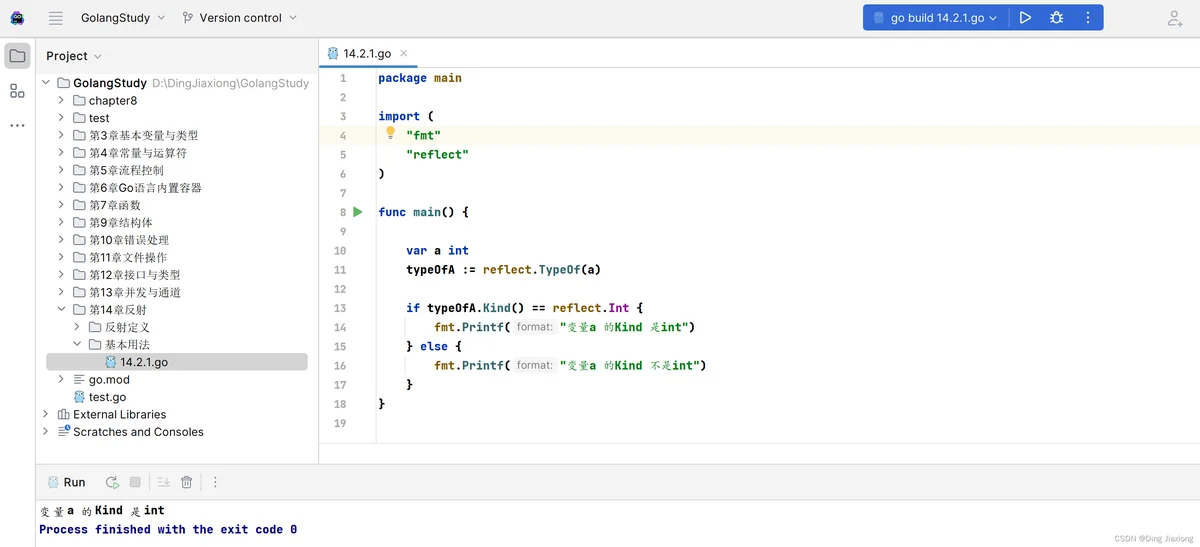Select the 14.2.1.go editor tab
The width and height of the screenshot is (1200, 547).
[366, 53]
